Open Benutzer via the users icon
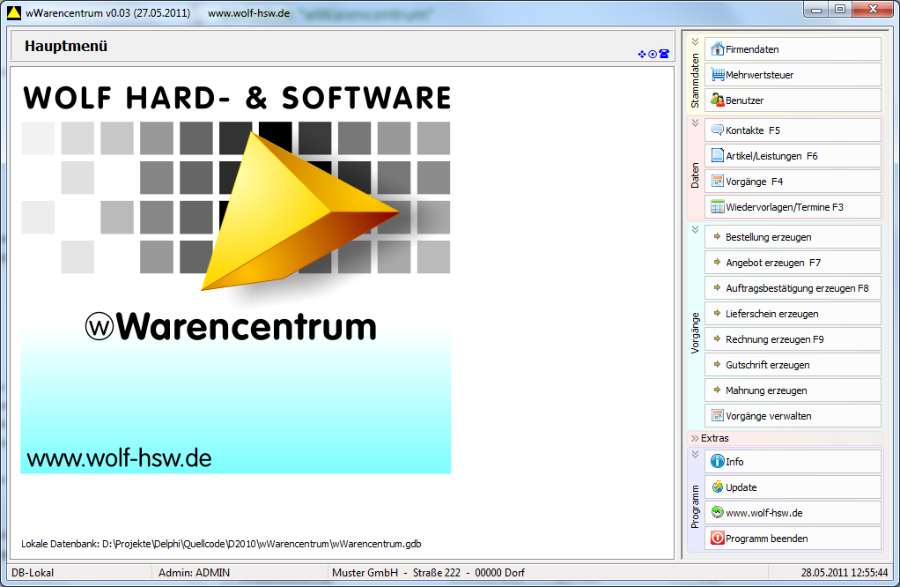 click(717, 101)
